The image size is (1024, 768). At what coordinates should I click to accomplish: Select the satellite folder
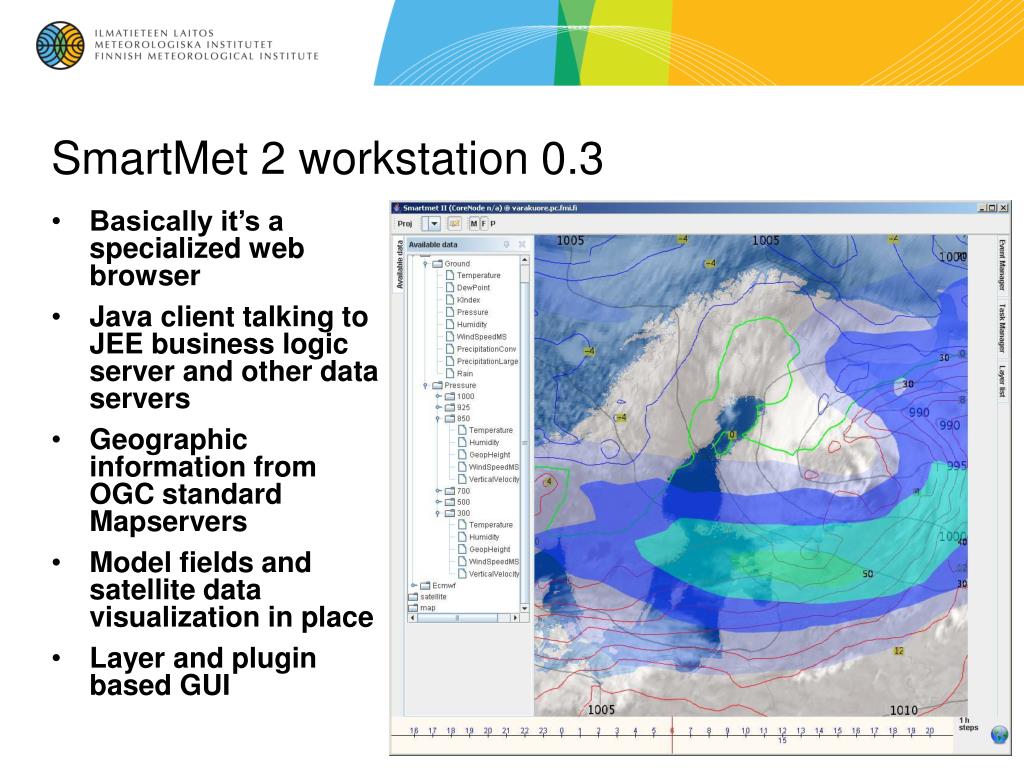point(428,597)
